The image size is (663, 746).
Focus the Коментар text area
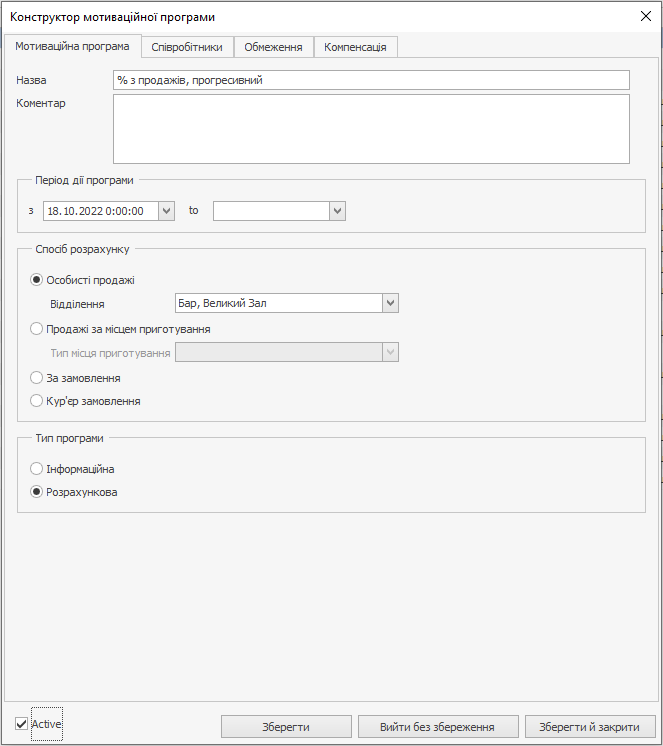tap(371, 128)
